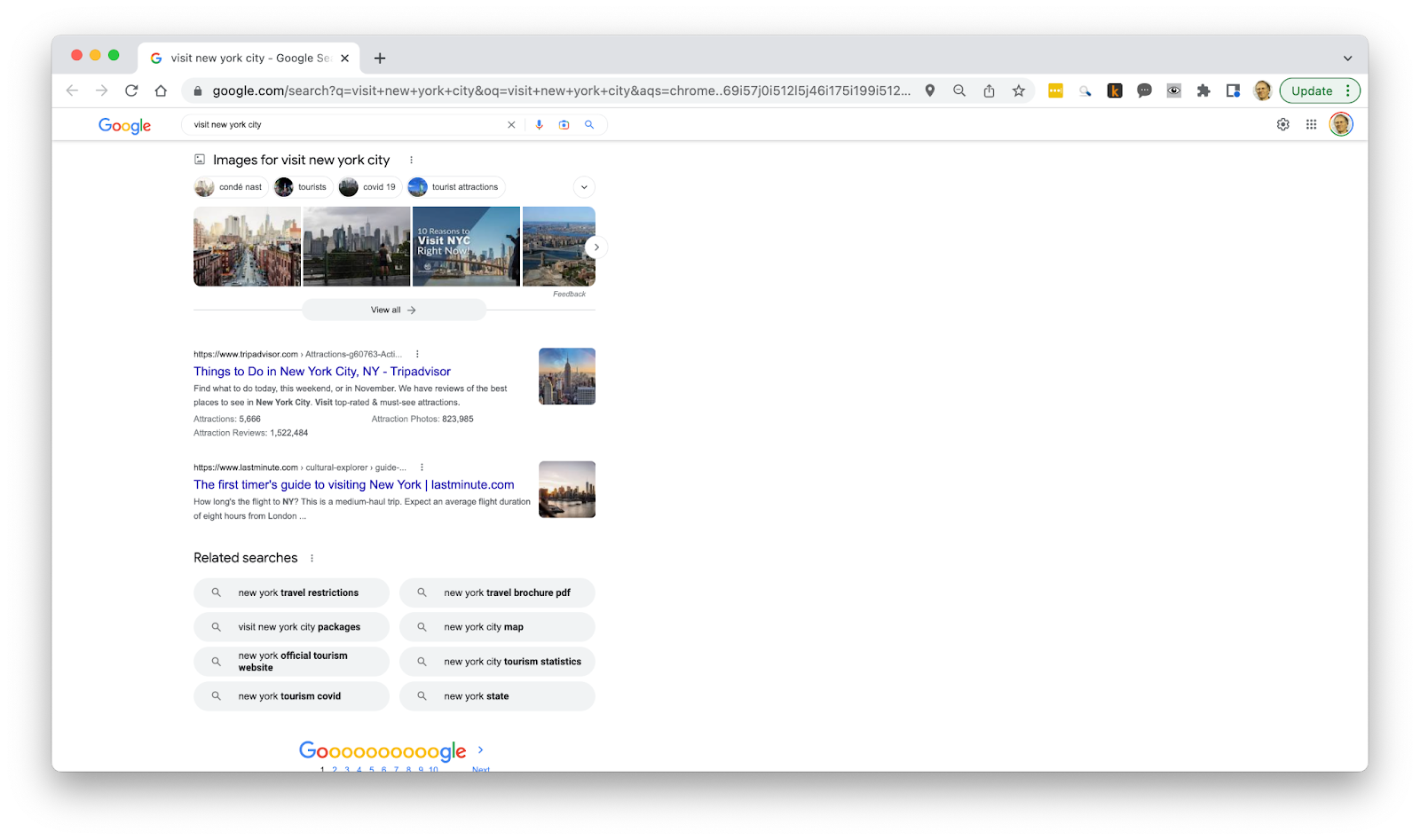1420x840 pixels.
Task: Open options menu beside Related searches
Action: pos(312,558)
